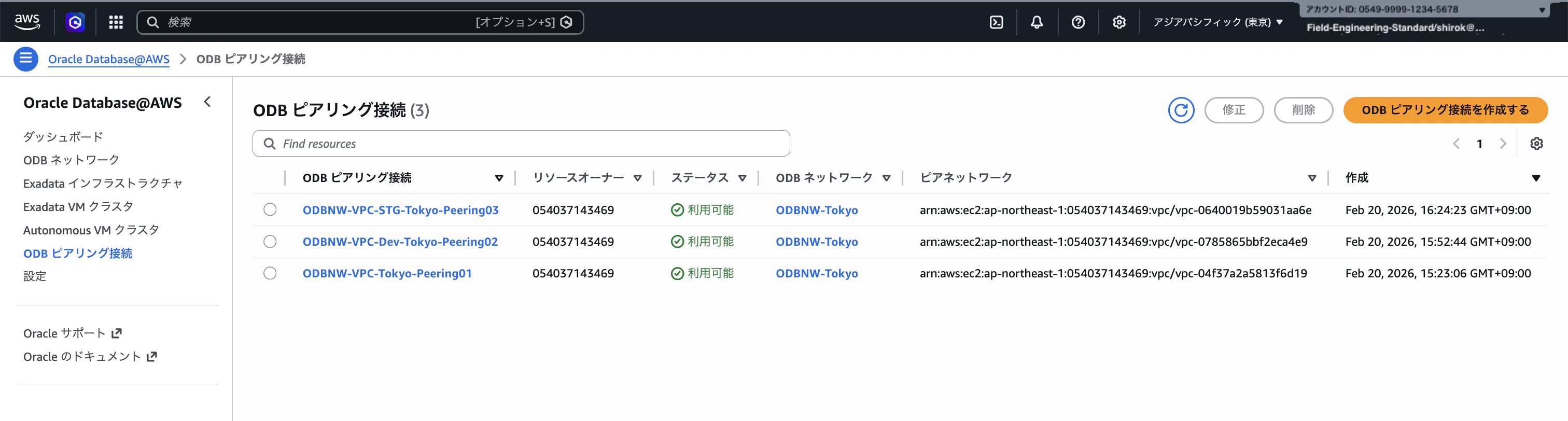Select ODBNW-VPC-Dev-Tokyo-Peering02 radio button
The width and height of the screenshot is (1568, 421).
[x=270, y=242]
